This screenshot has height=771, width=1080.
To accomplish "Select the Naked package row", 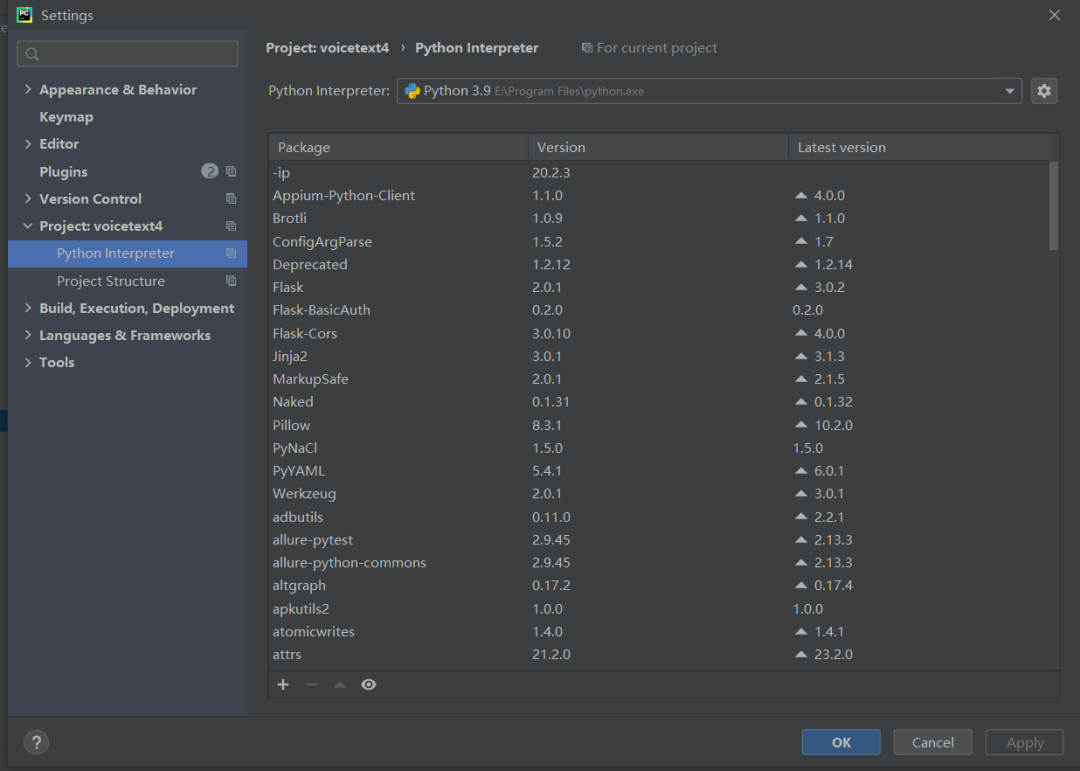I will 658,402.
